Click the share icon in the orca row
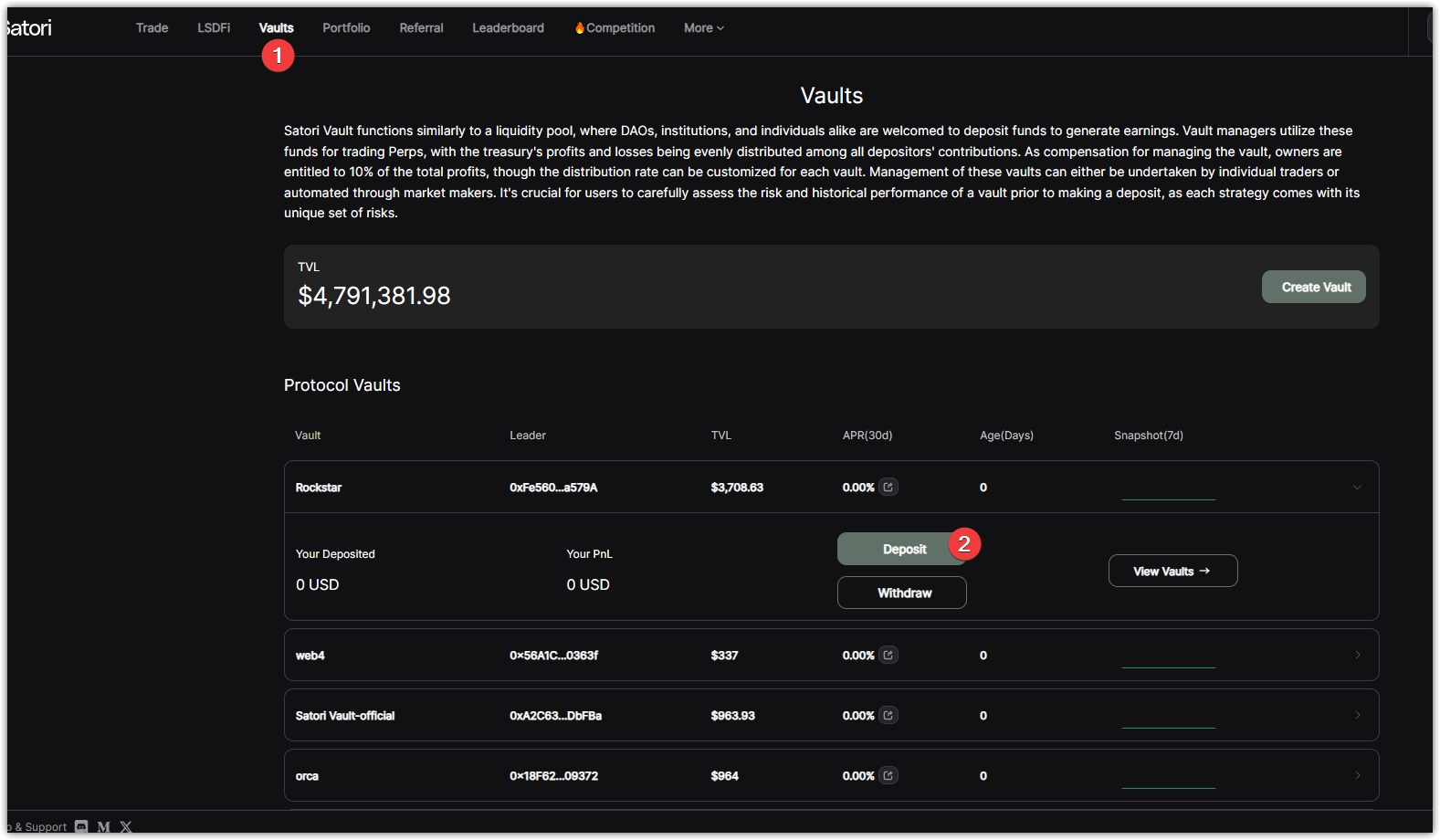Screen dimensions: 1440x840 [x=888, y=775]
